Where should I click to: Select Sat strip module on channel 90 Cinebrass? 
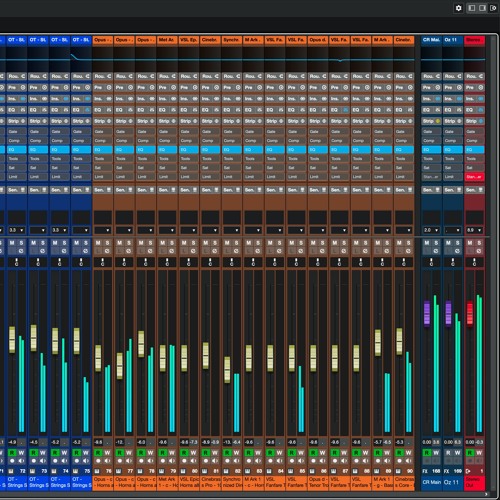pos(404,168)
